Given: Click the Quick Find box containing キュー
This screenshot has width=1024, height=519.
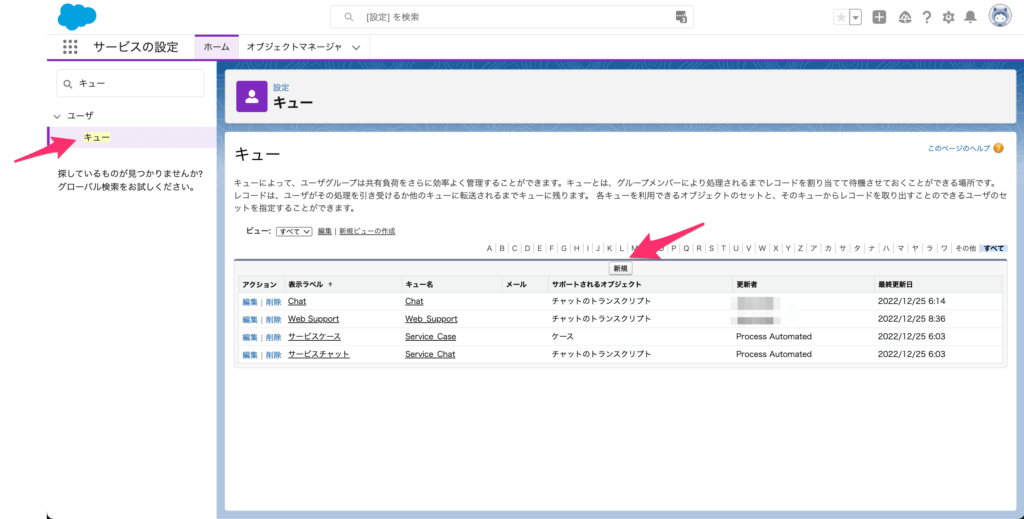Looking at the screenshot, I should click(x=130, y=84).
